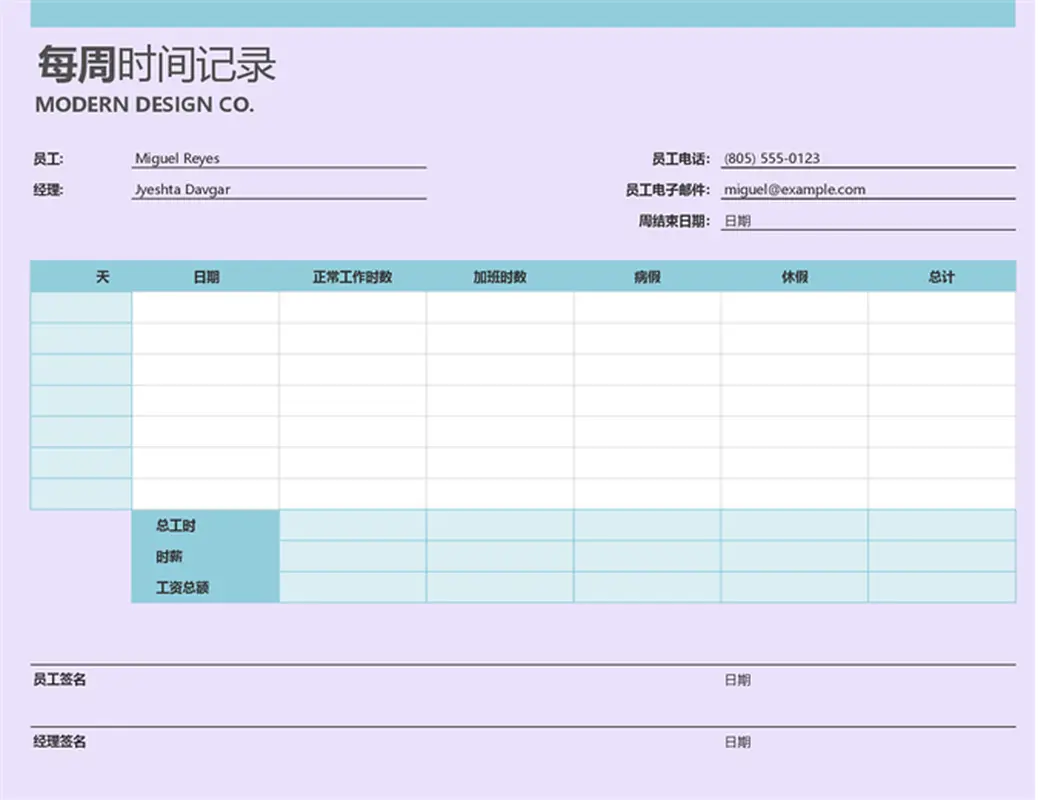
Task: Click the '正常工作时数' column header
Action: coord(352,277)
